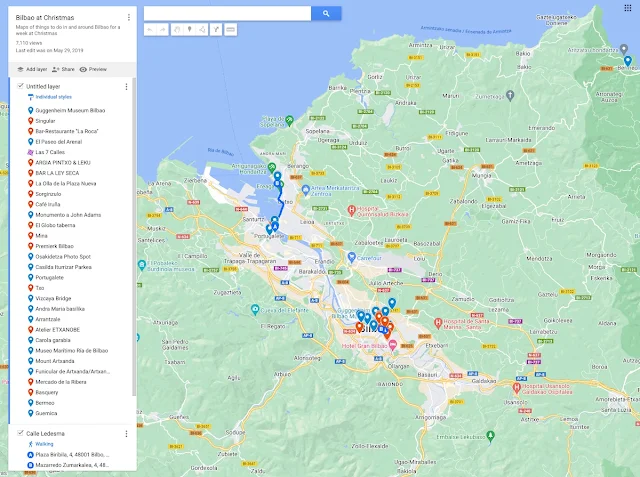
Task: Click Playa de Sopelana green map marker
Action: tap(289, 120)
